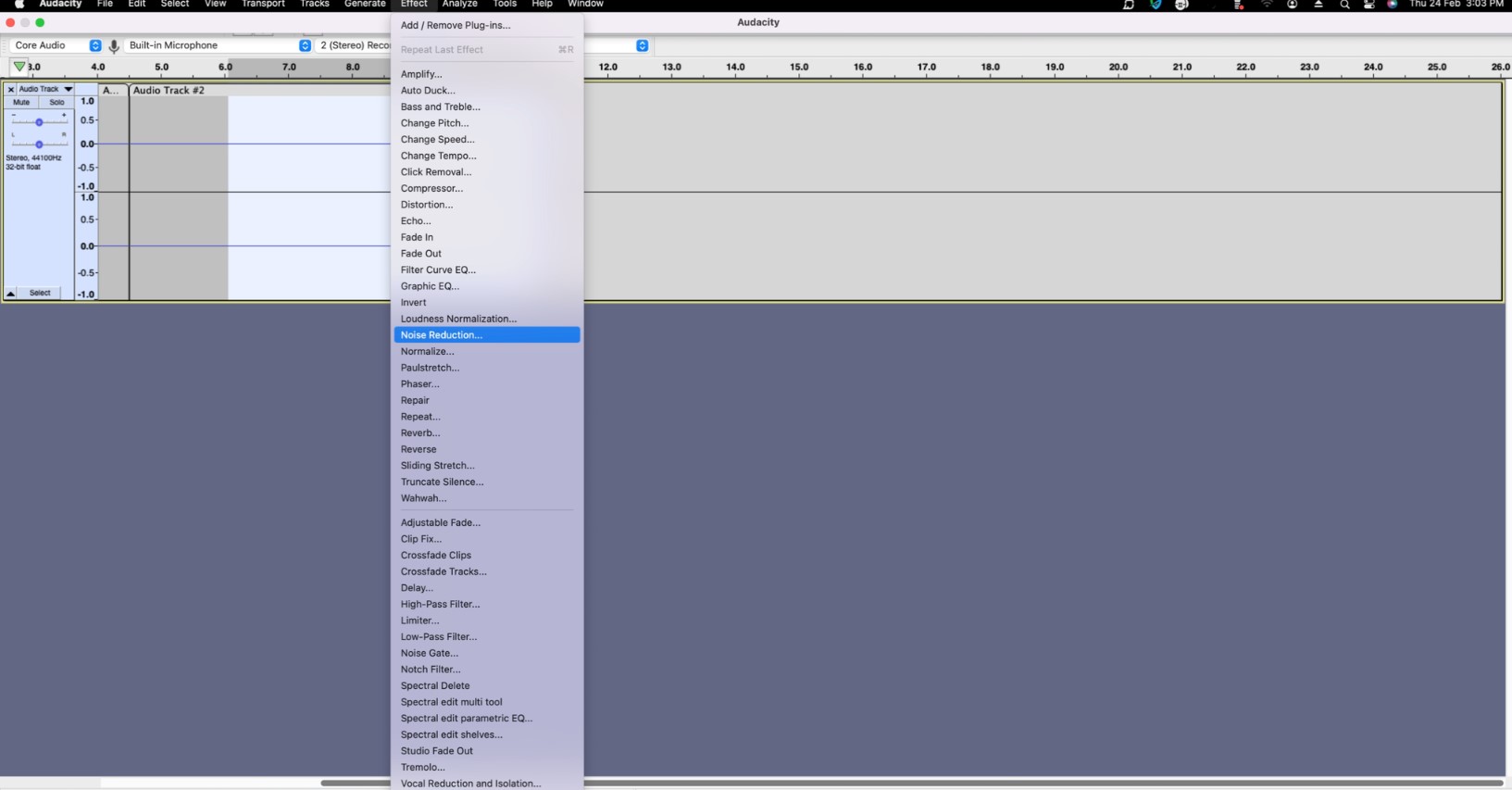Open the Help menu
The width and height of the screenshot is (1512, 790).
click(x=542, y=5)
